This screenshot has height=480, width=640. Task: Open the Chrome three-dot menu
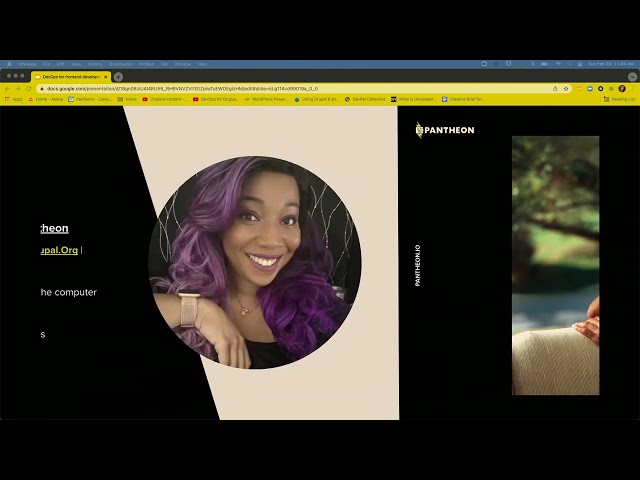pyautogui.click(x=632, y=88)
